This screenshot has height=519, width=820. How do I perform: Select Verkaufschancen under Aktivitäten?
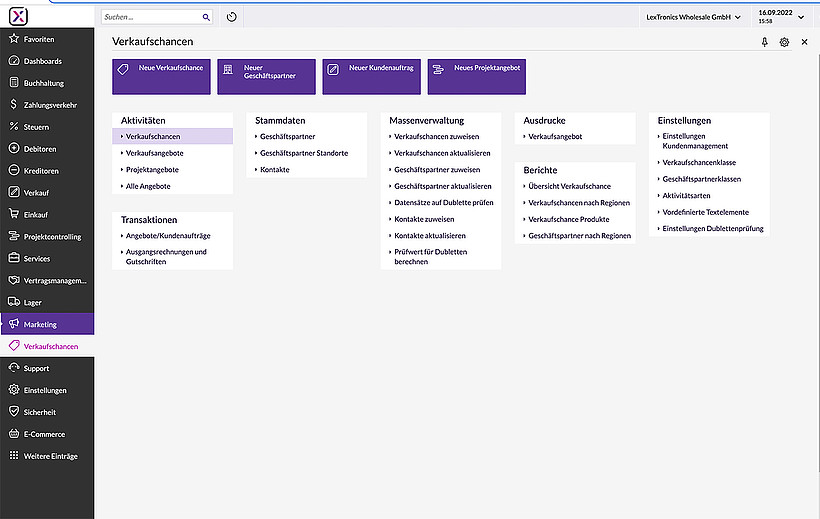tap(173, 137)
